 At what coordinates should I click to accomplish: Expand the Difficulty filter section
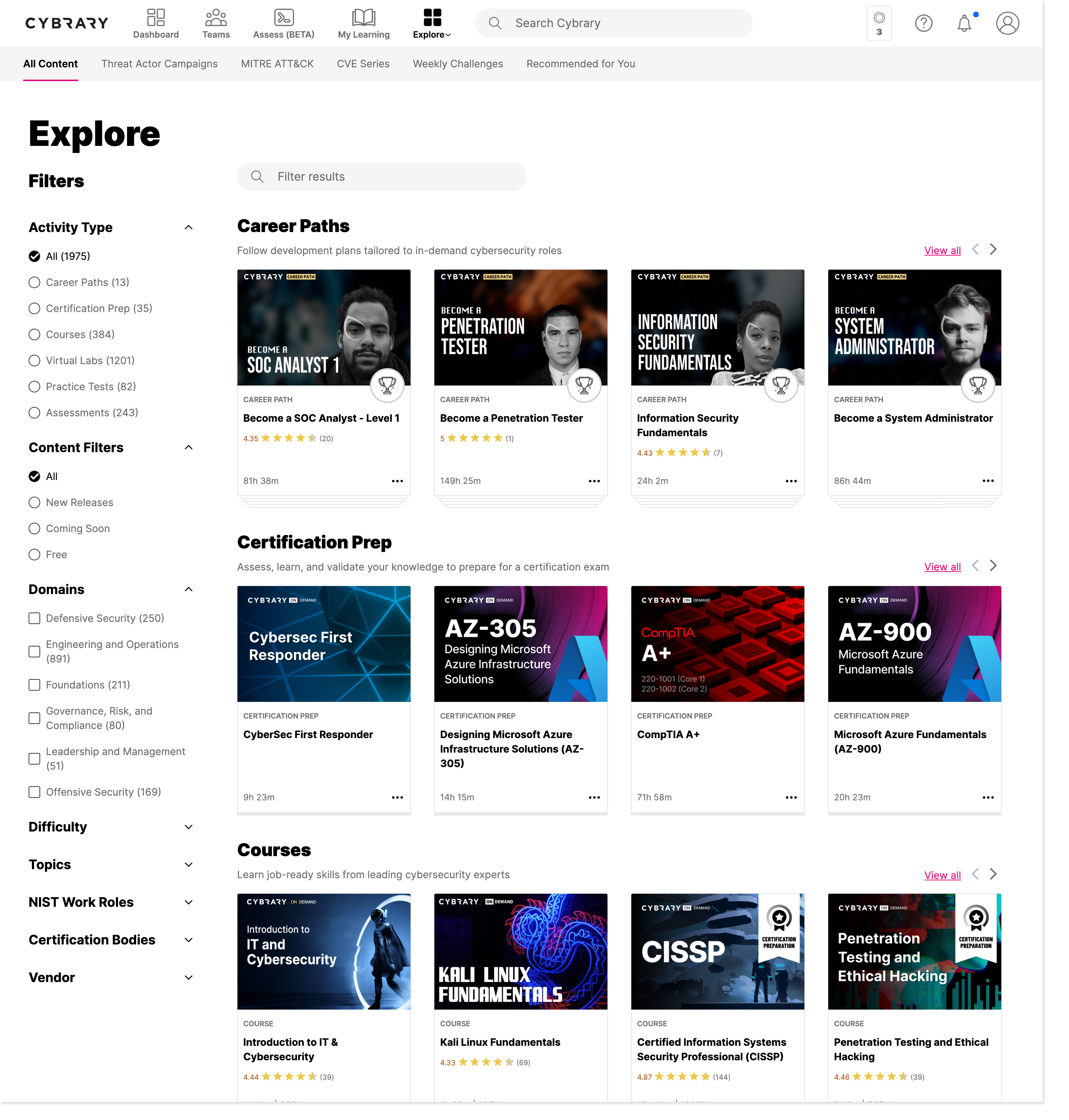[x=189, y=827]
